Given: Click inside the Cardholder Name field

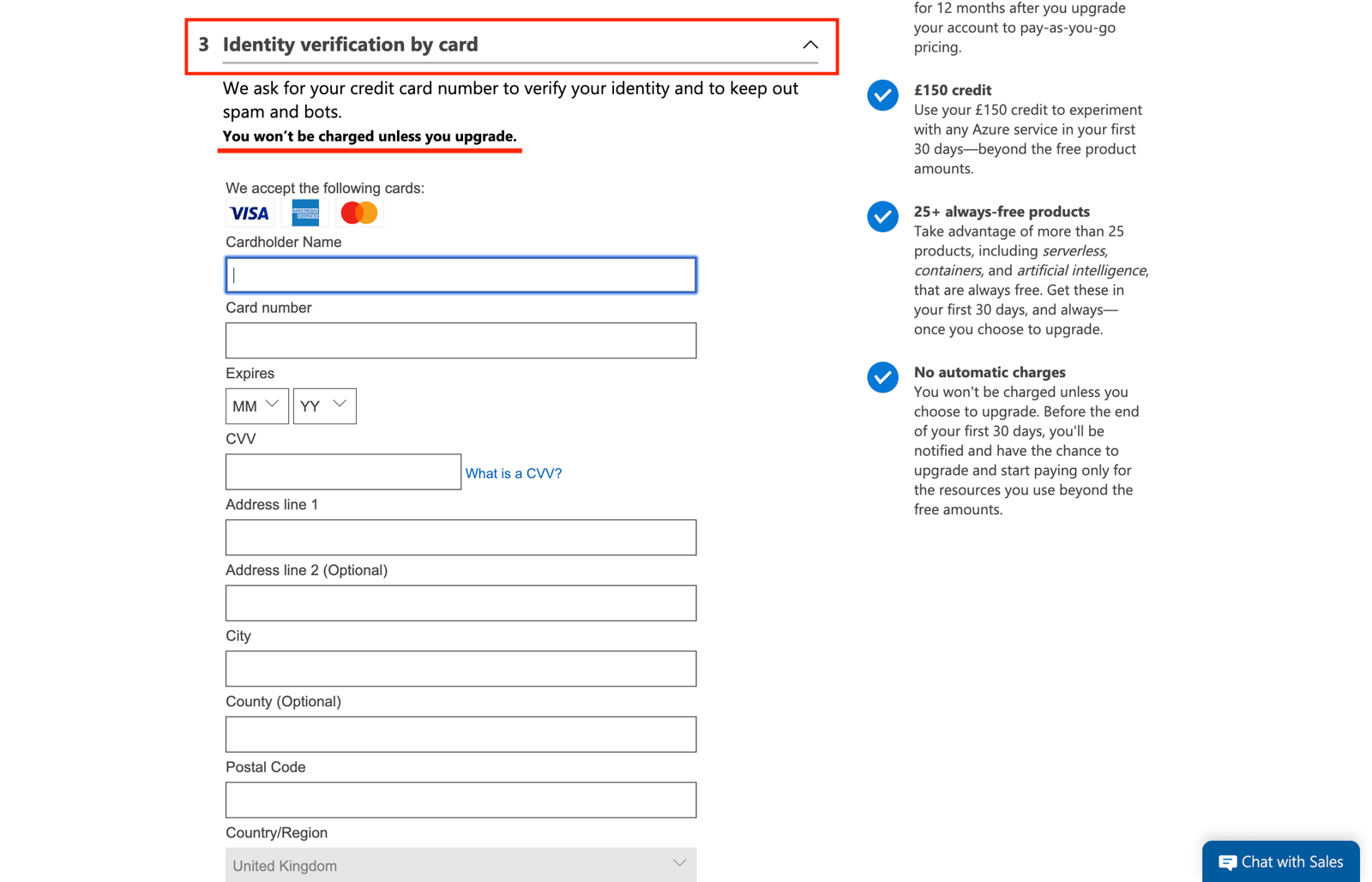Looking at the screenshot, I should 460,274.
